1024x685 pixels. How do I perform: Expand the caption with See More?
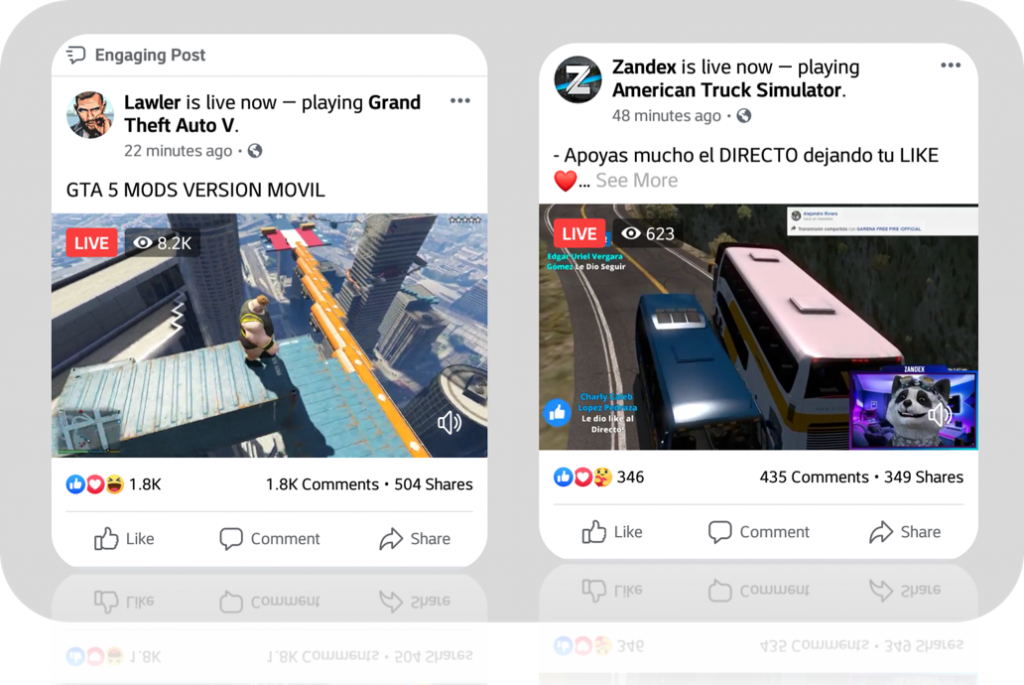click(x=636, y=180)
